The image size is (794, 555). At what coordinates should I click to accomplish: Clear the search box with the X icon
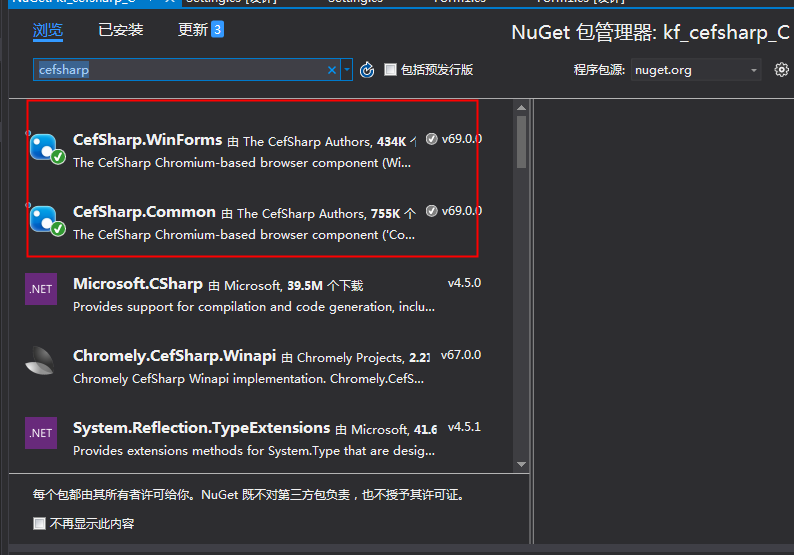coord(332,70)
